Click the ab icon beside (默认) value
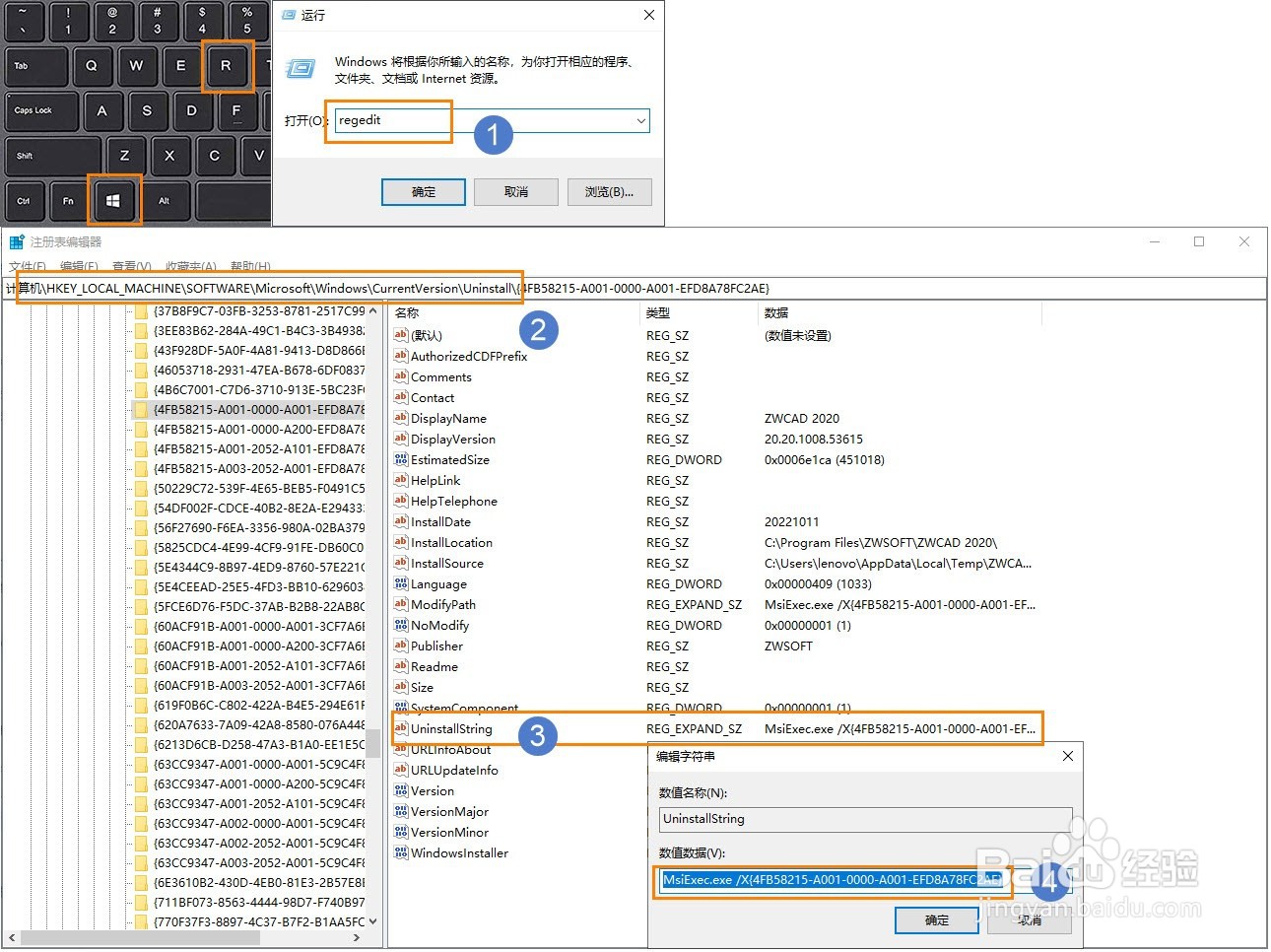The width and height of the screenshot is (1271, 952). coord(400,335)
